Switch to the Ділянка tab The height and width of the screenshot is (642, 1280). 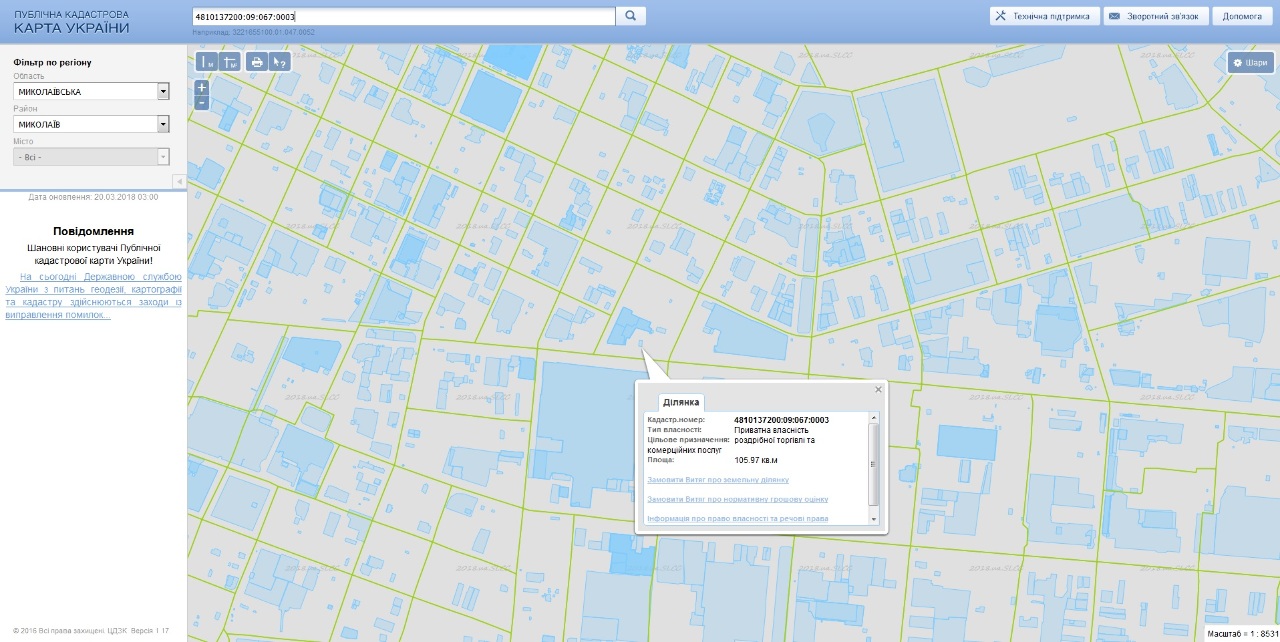pyautogui.click(x=681, y=402)
